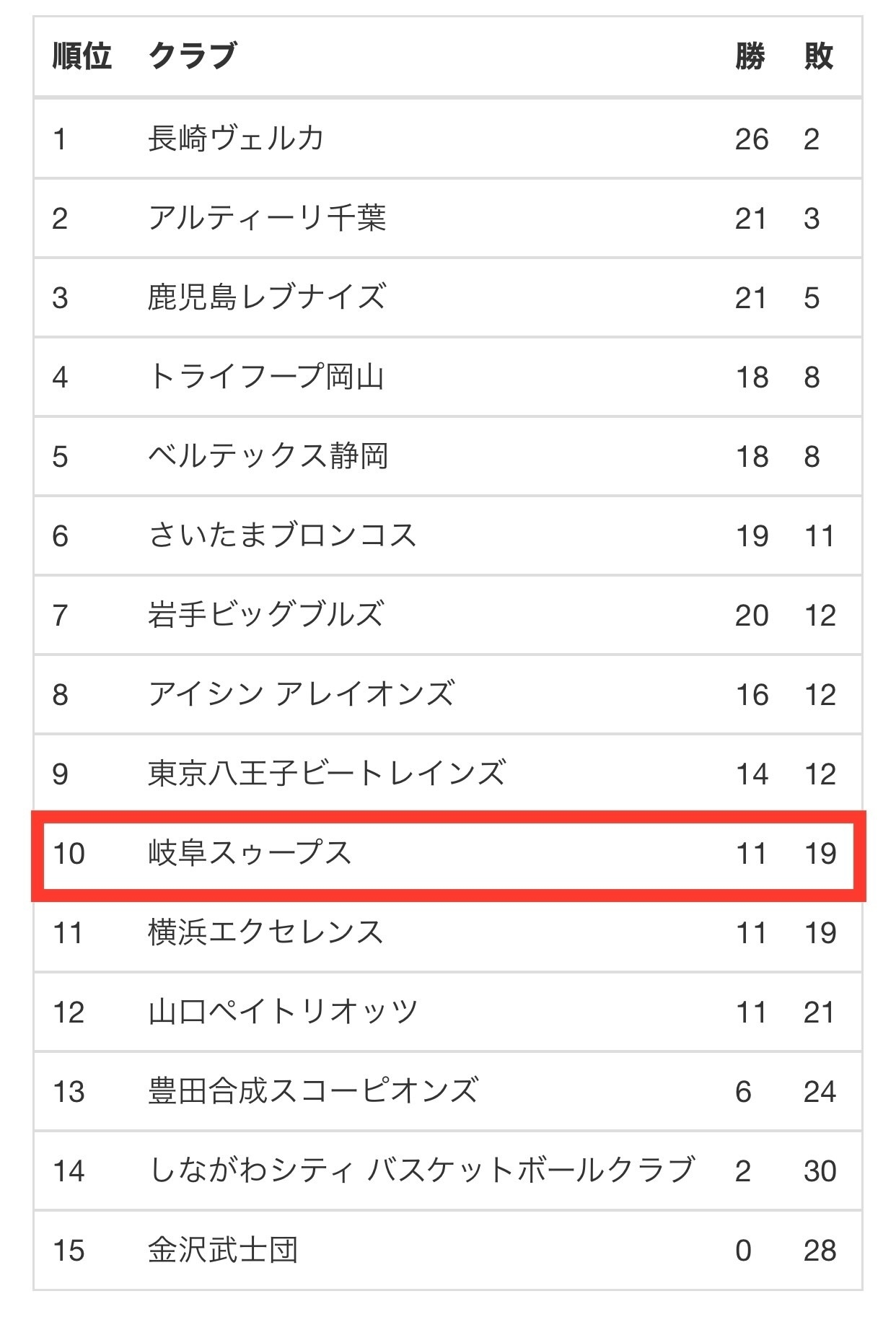Click the 26 wins cell for 長崎ヴェルカ
This screenshot has height=1317, width=896.
752,139
